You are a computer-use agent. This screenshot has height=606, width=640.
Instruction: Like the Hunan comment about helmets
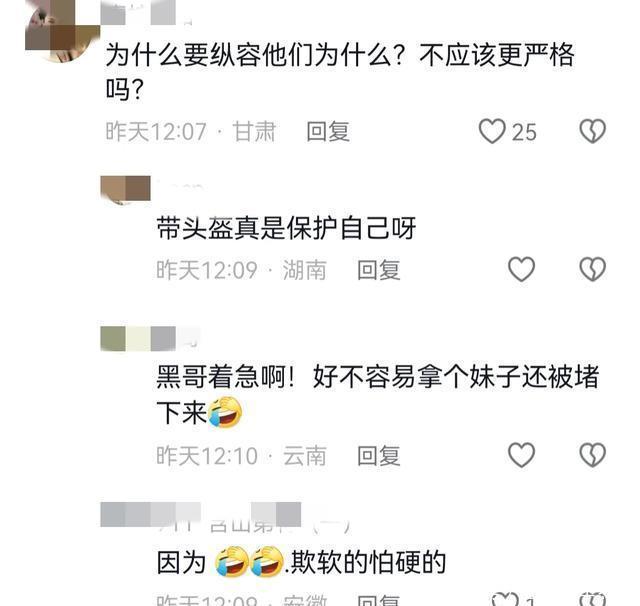click(521, 269)
